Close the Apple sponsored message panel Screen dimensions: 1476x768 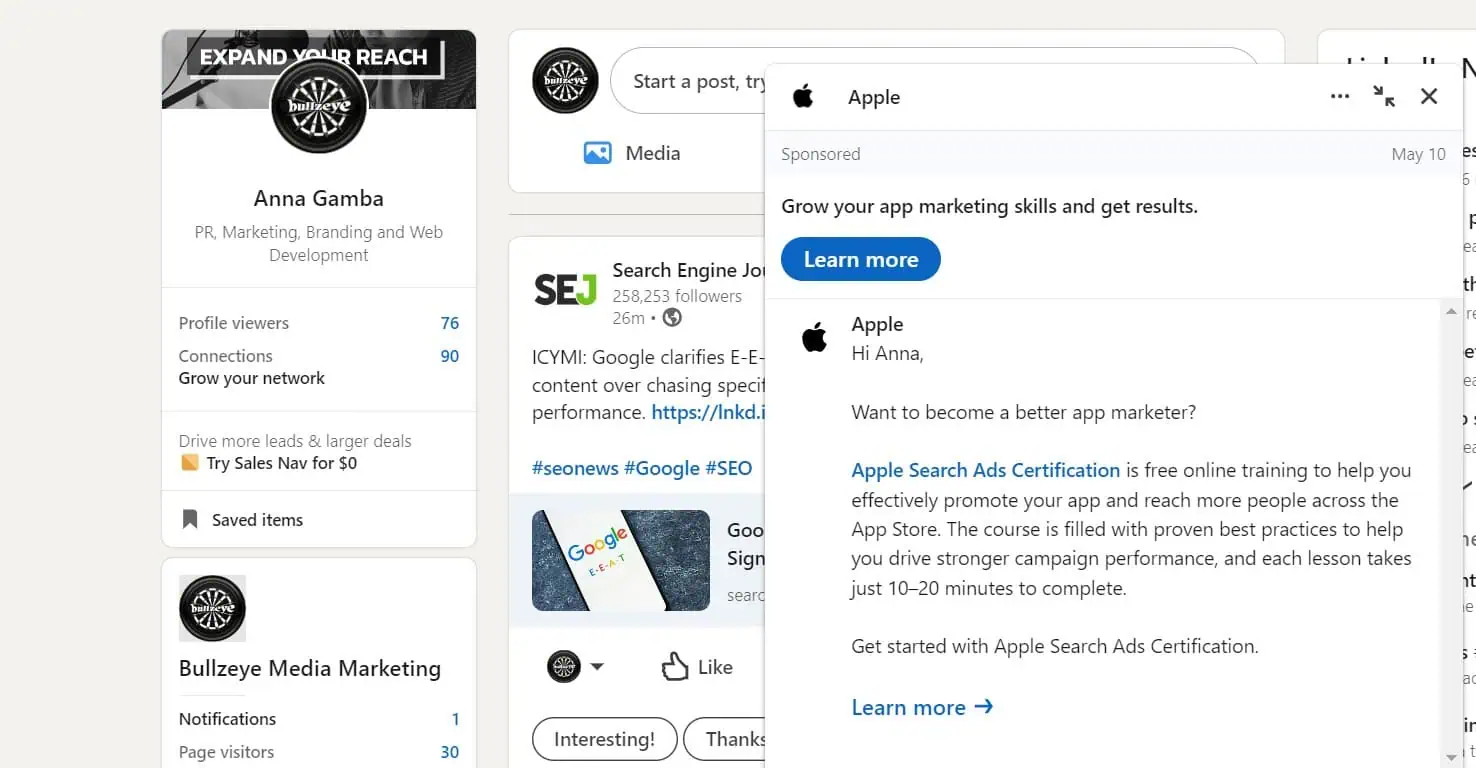click(x=1429, y=96)
